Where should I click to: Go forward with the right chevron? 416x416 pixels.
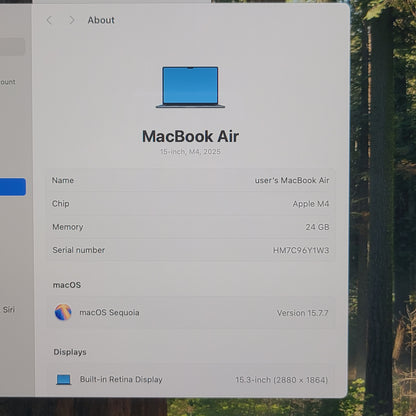[x=71, y=20]
